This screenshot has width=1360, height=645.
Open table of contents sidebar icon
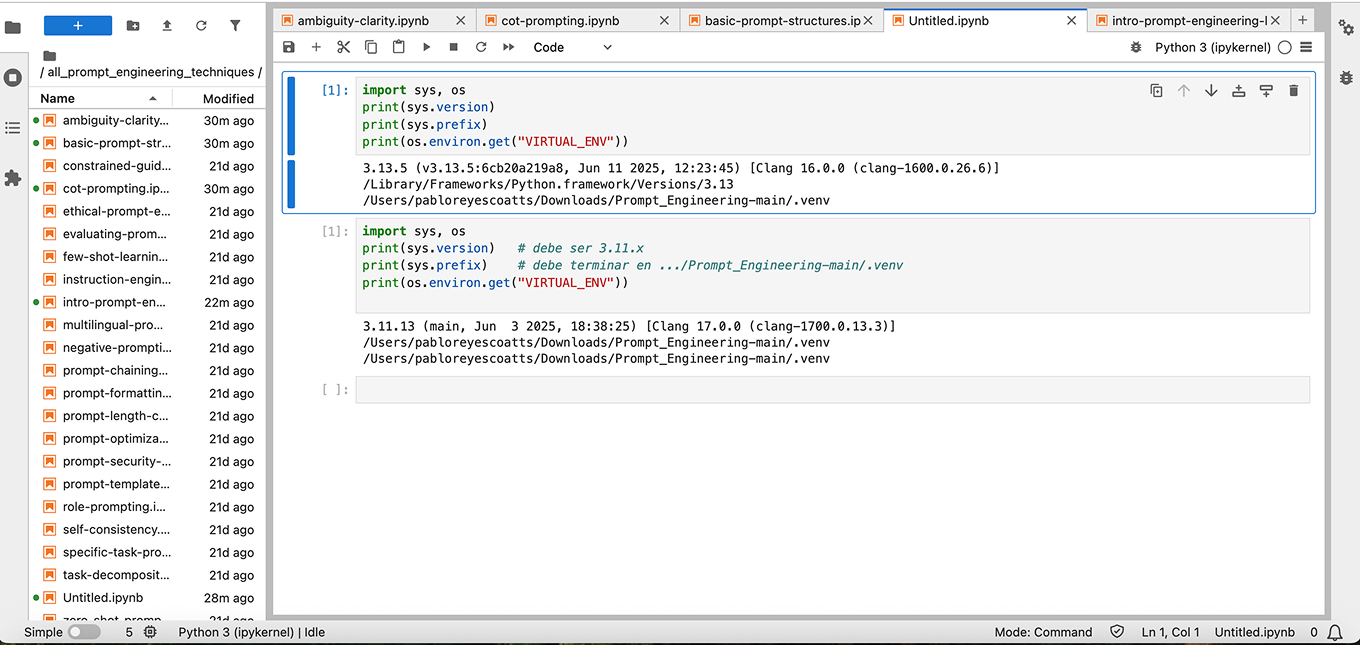pyautogui.click(x=13, y=128)
